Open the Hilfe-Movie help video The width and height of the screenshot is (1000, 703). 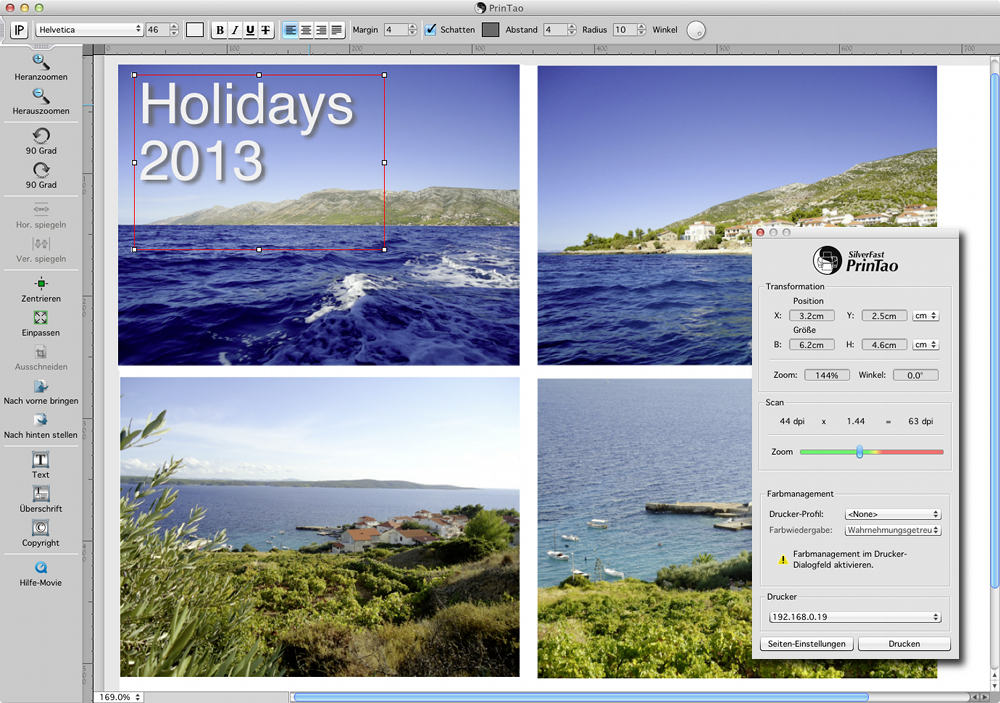41,567
